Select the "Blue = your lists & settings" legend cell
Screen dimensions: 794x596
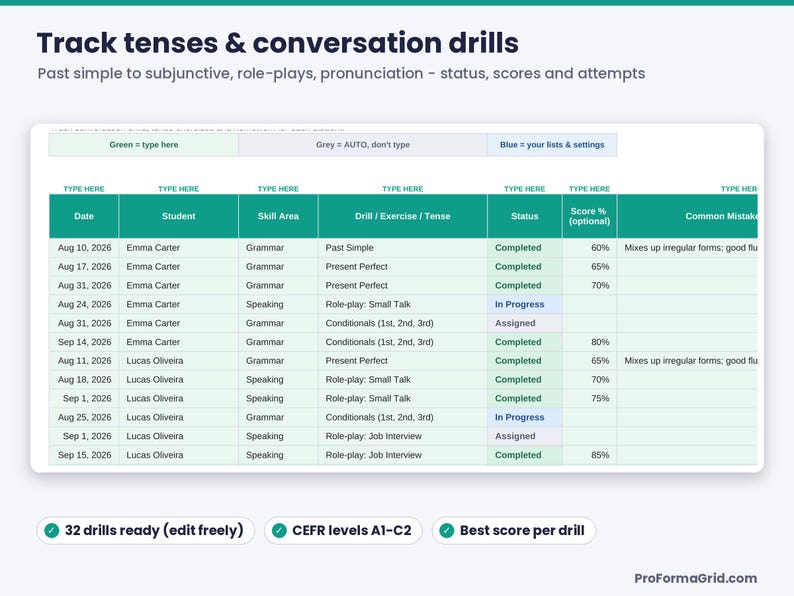(552, 145)
